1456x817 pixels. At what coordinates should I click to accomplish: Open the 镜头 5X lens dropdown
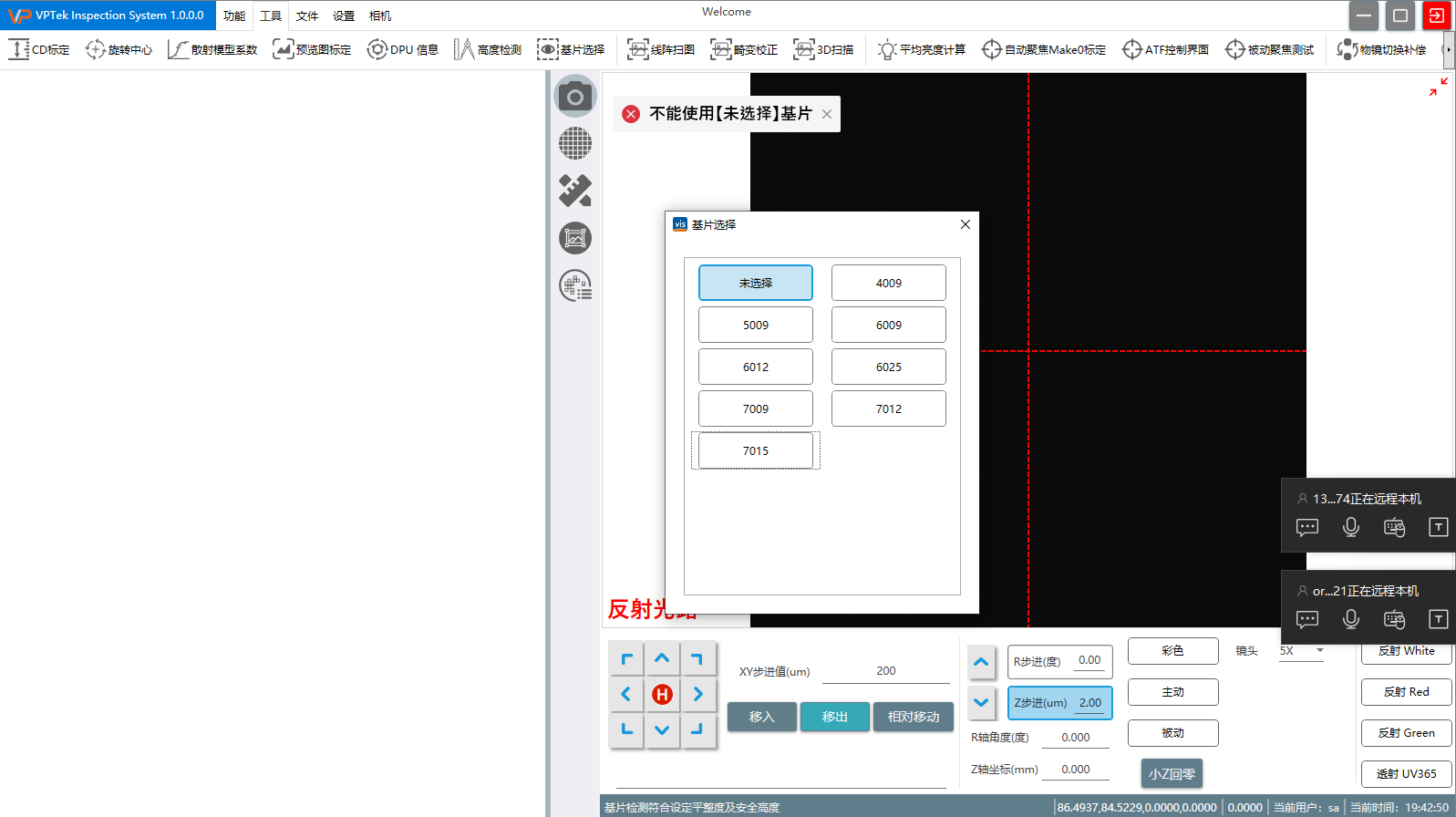point(1301,651)
